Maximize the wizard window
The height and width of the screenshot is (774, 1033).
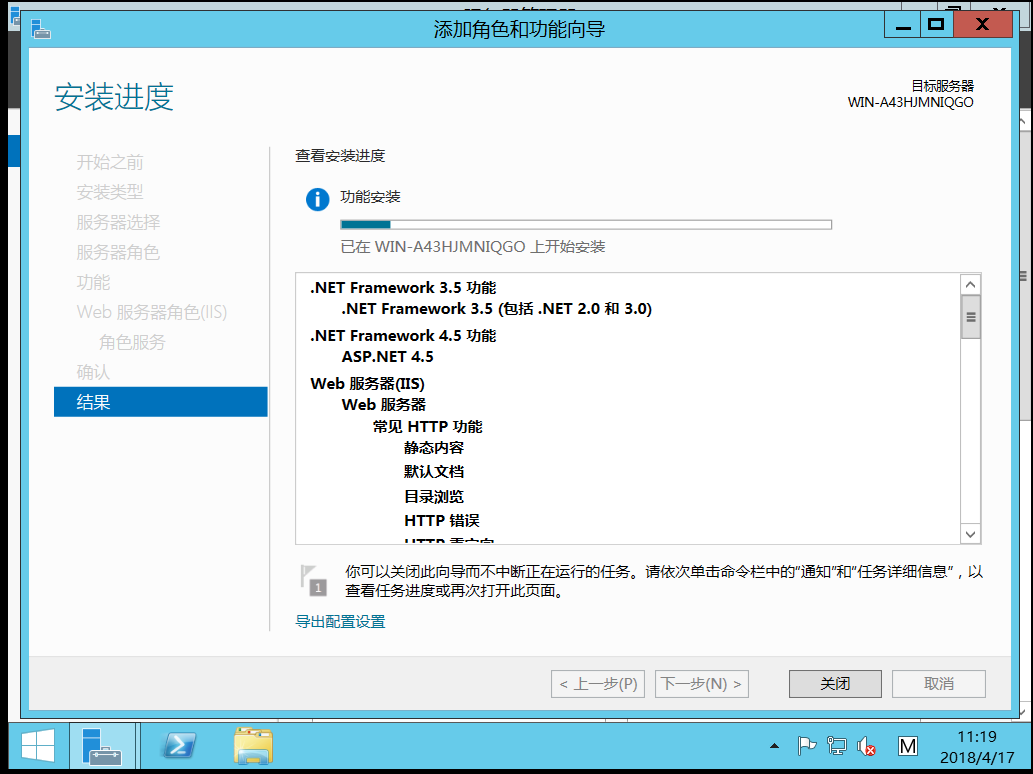point(936,25)
